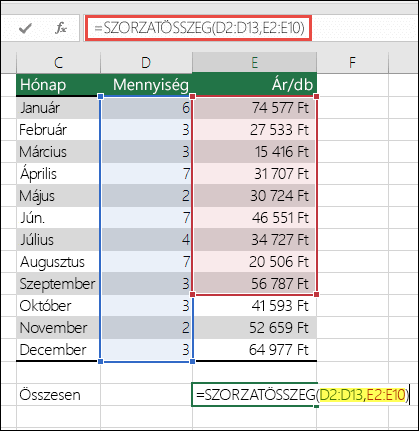The height and width of the screenshot is (431, 419).
Task: Click the Összesen label cell
Action: pos(58,395)
